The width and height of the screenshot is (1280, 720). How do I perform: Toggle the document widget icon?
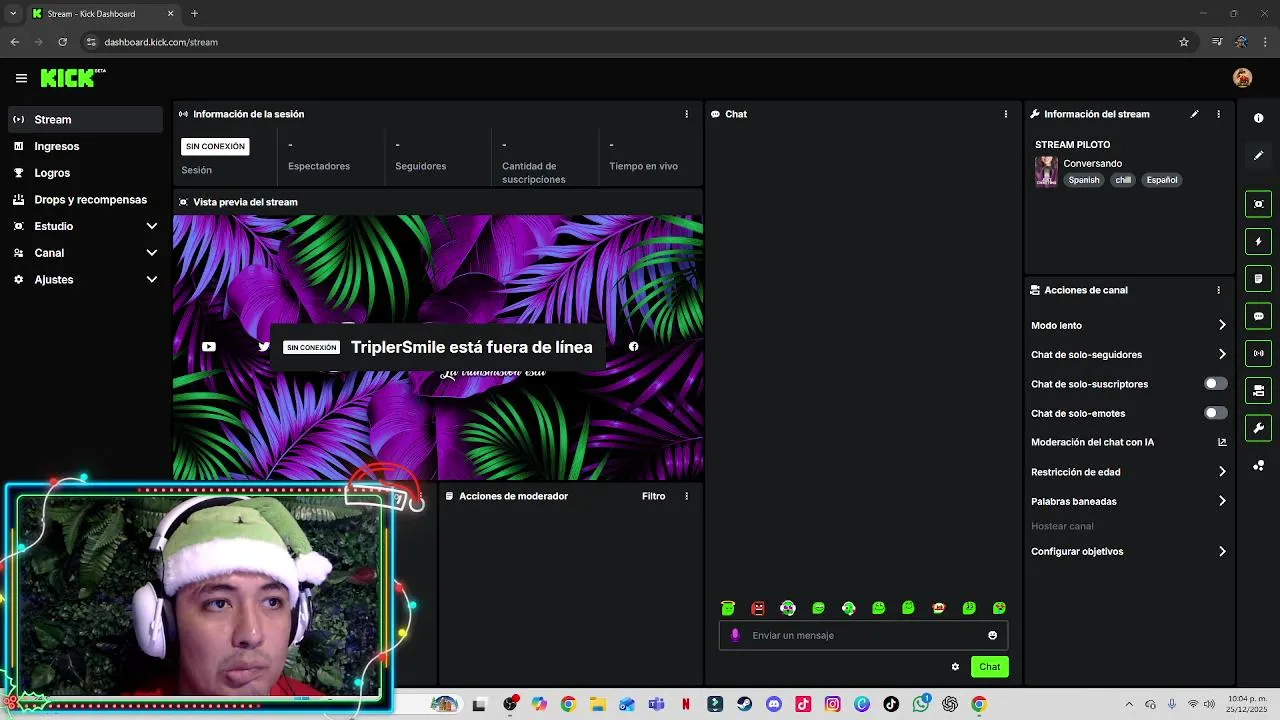1258,278
